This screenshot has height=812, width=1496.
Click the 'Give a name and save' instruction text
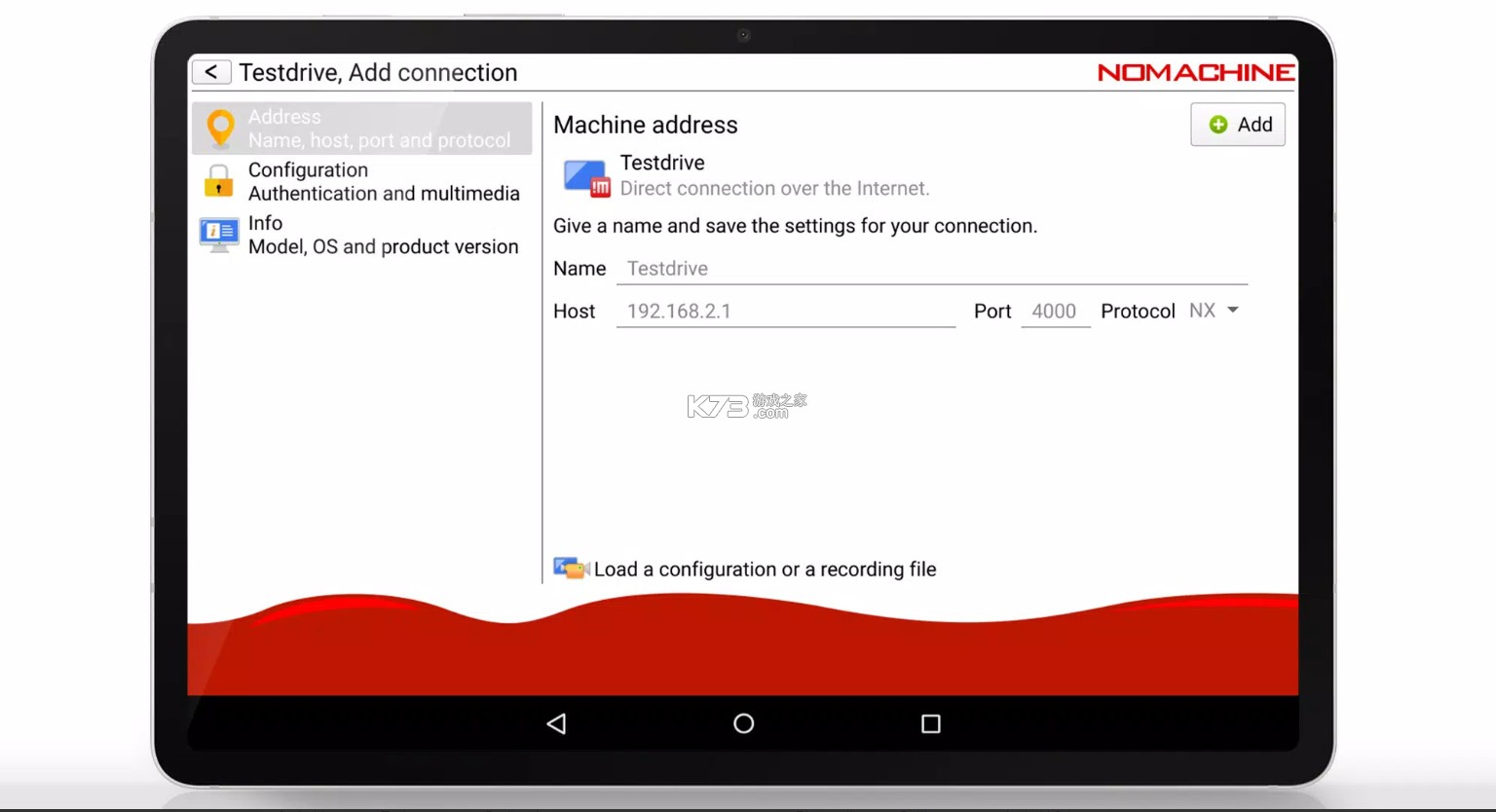click(796, 226)
